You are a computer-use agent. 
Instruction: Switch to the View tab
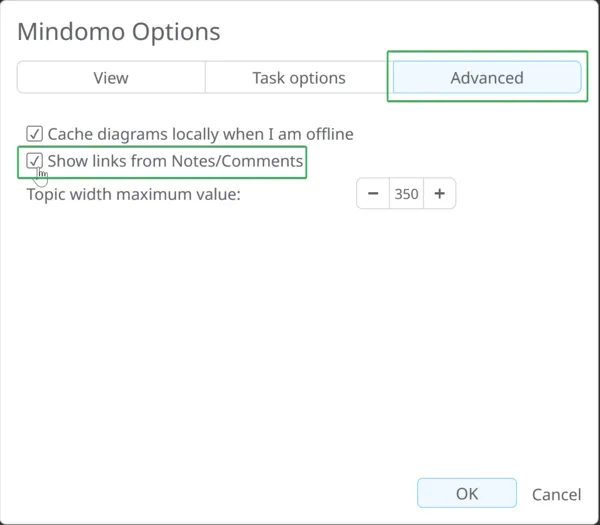pos(111,78)
